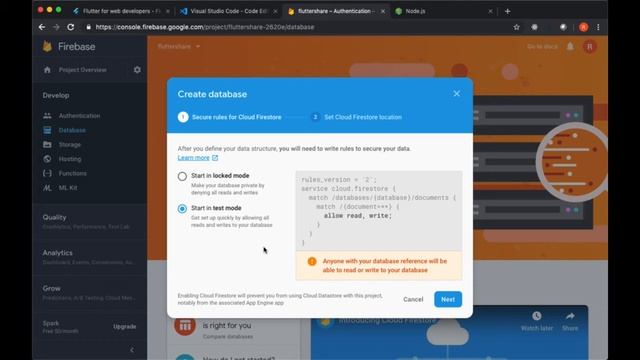Screen dimensions: 640x360
Task: Switch to Node.js tab
Action: [x=443, y=11]
